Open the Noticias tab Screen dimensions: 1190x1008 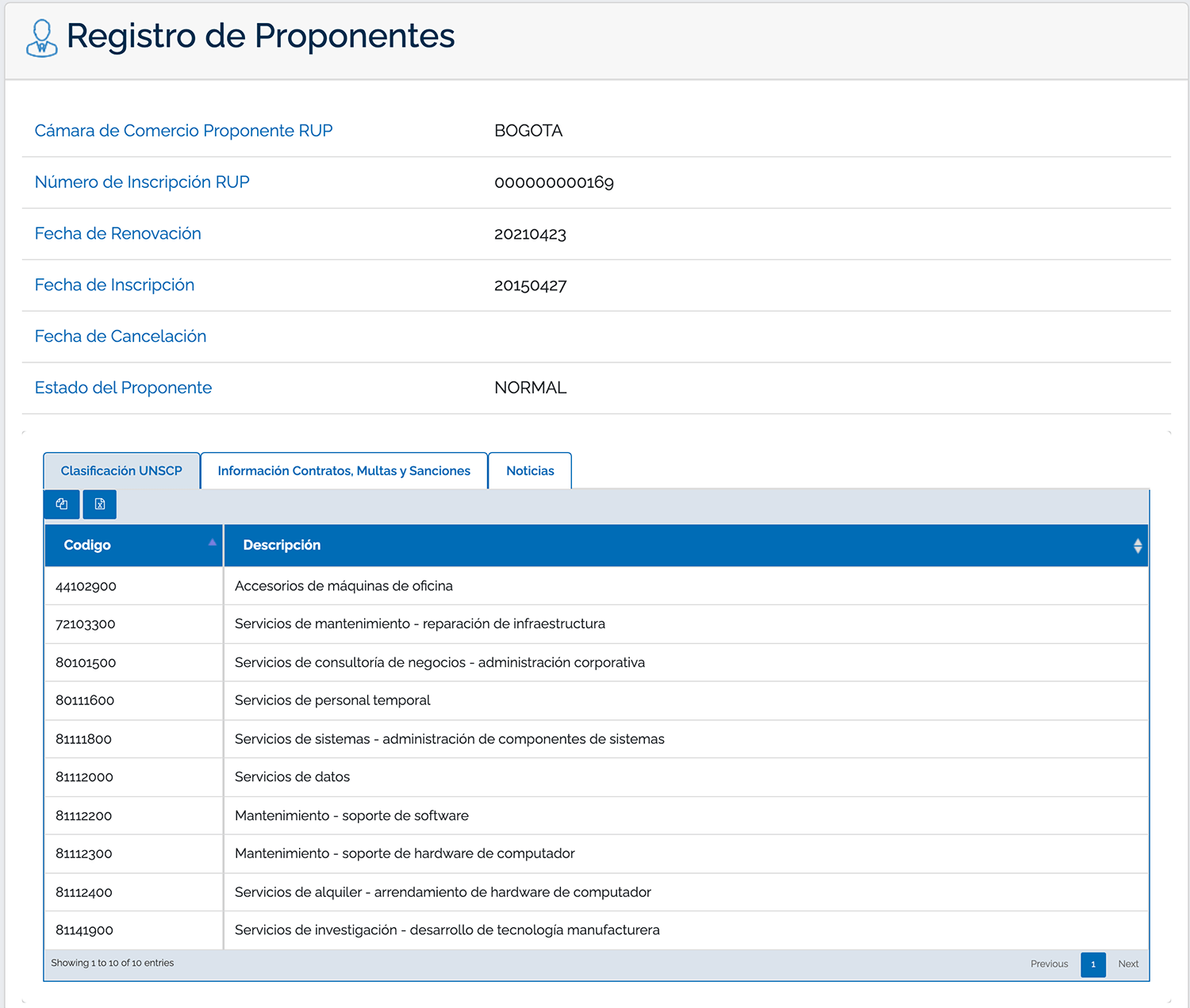point(530,471)
